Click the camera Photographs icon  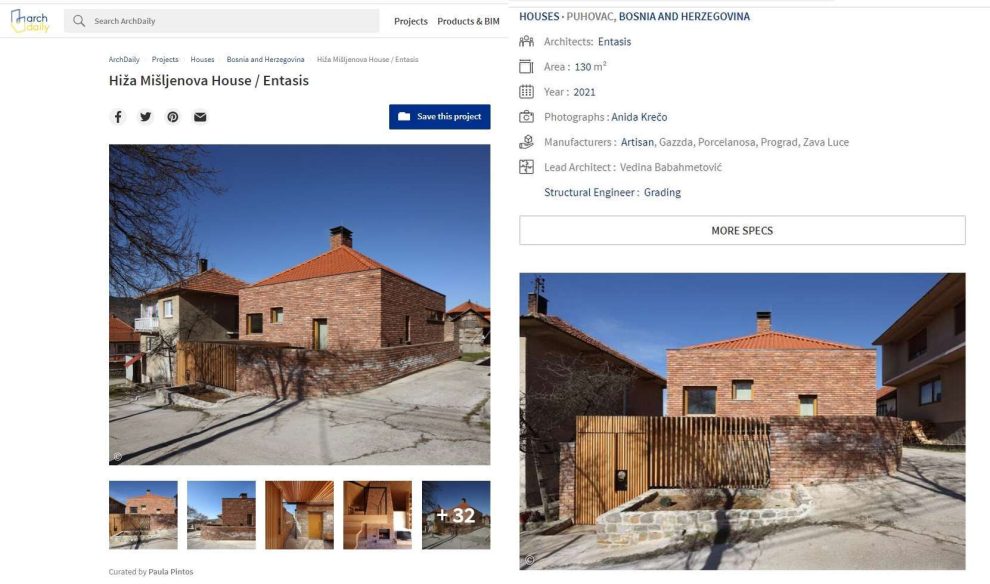(526, 117)
